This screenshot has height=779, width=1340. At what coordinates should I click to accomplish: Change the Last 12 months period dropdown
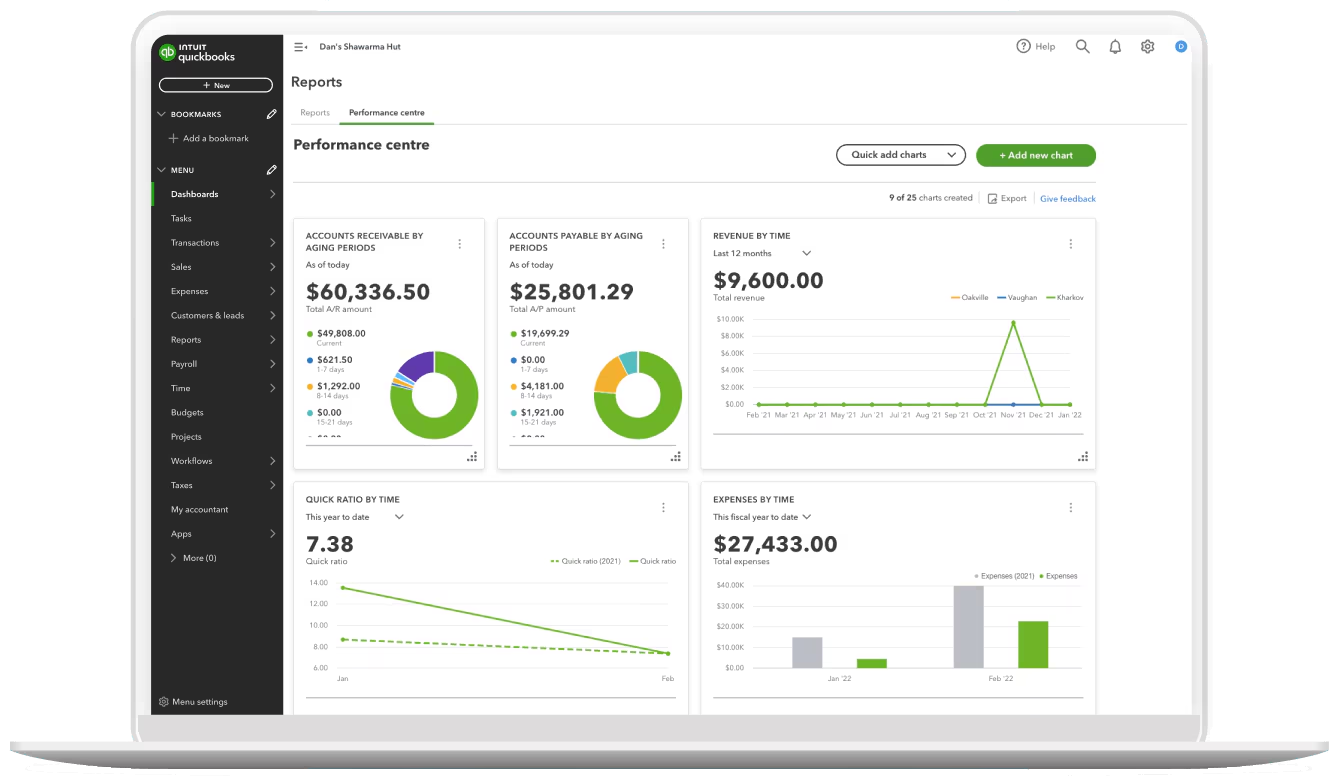pyautogui.click(x=762, y=254)
